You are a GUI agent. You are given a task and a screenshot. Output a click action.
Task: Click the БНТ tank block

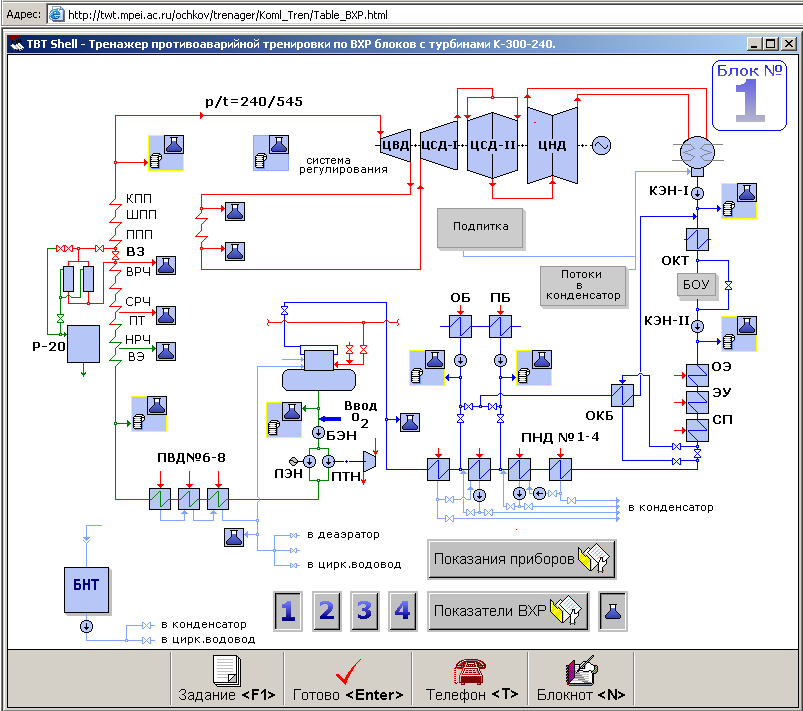[87, 590]
